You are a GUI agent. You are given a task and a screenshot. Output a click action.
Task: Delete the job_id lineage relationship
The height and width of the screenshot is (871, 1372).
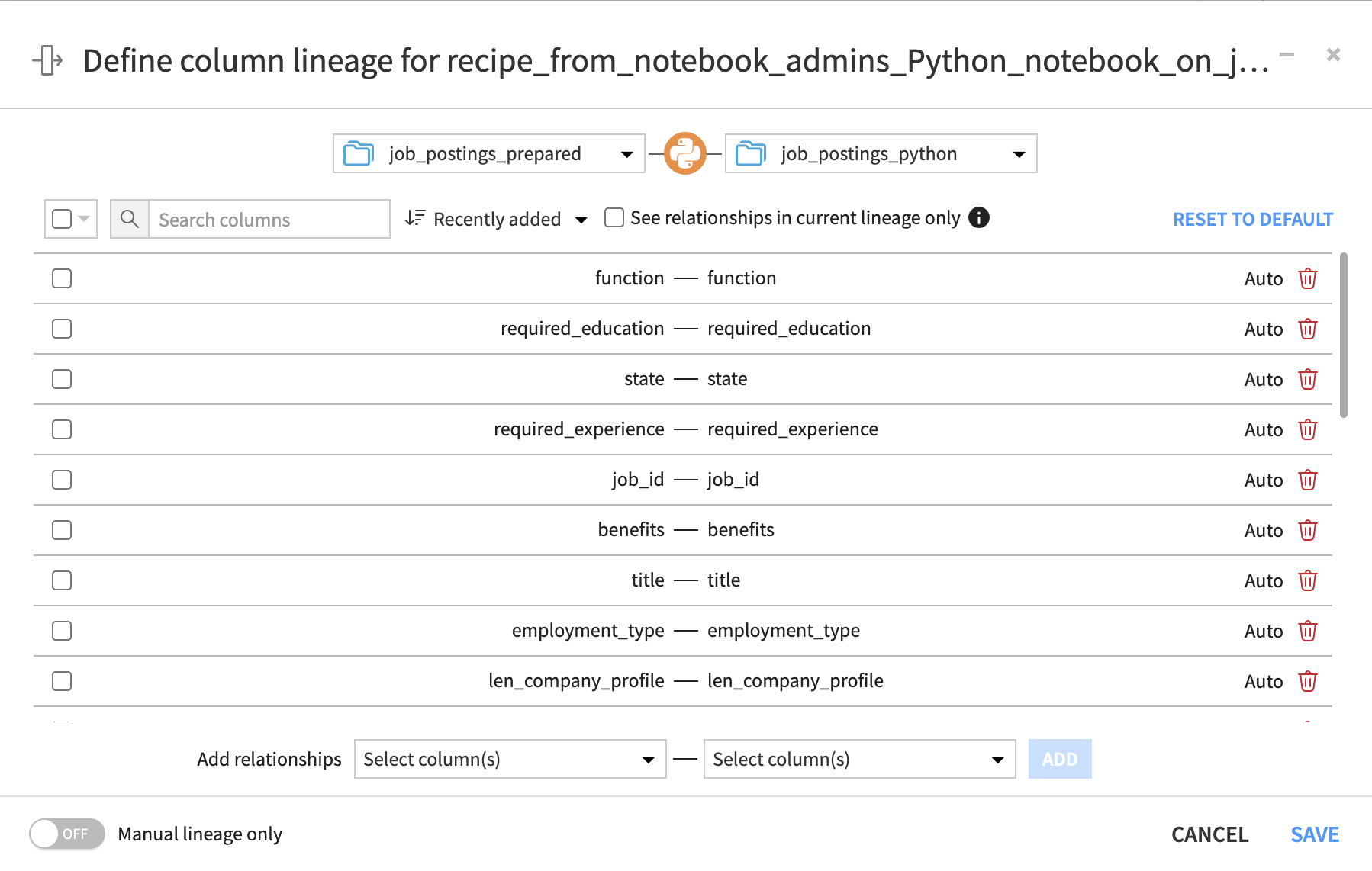(1308, 480)
